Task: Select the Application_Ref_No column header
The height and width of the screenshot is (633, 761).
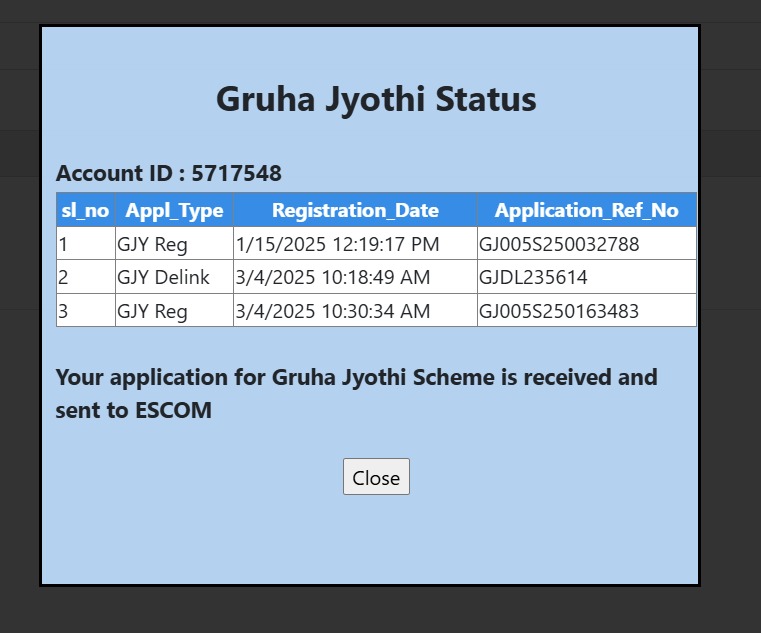Action: coord(586,210)
